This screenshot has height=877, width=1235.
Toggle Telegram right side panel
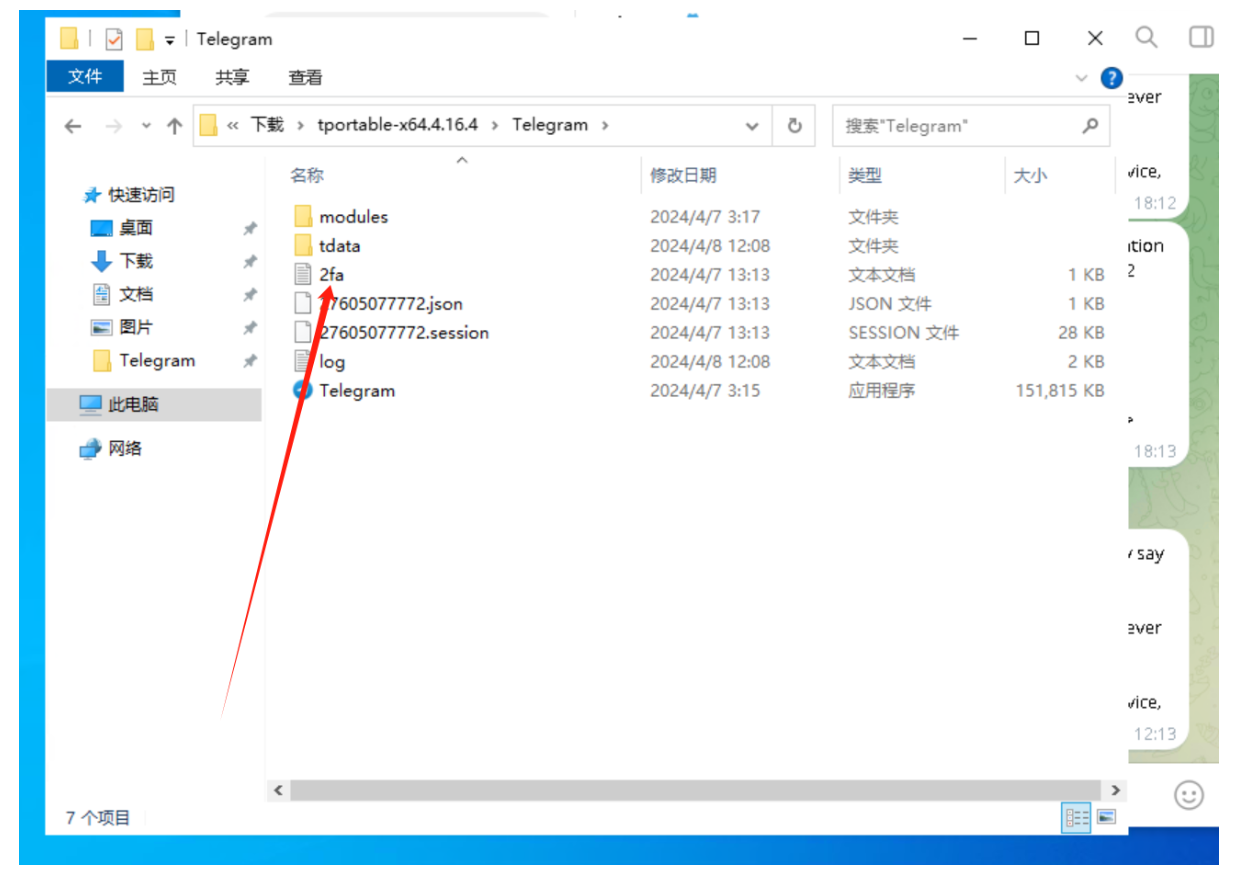(x=1200, y=38)
